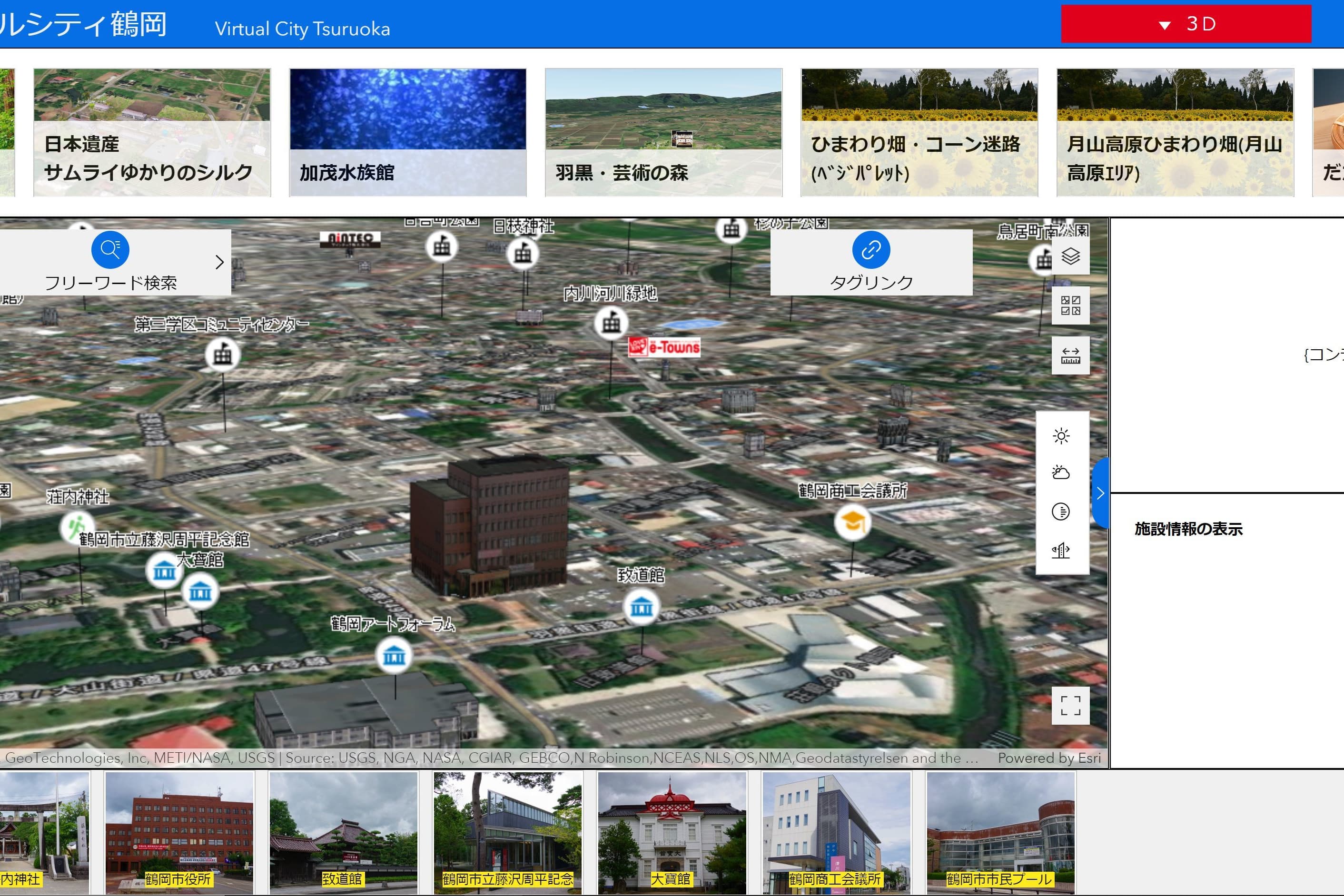Click the タグリンク label
This screenshot has width=1344, height=896.
871,282
